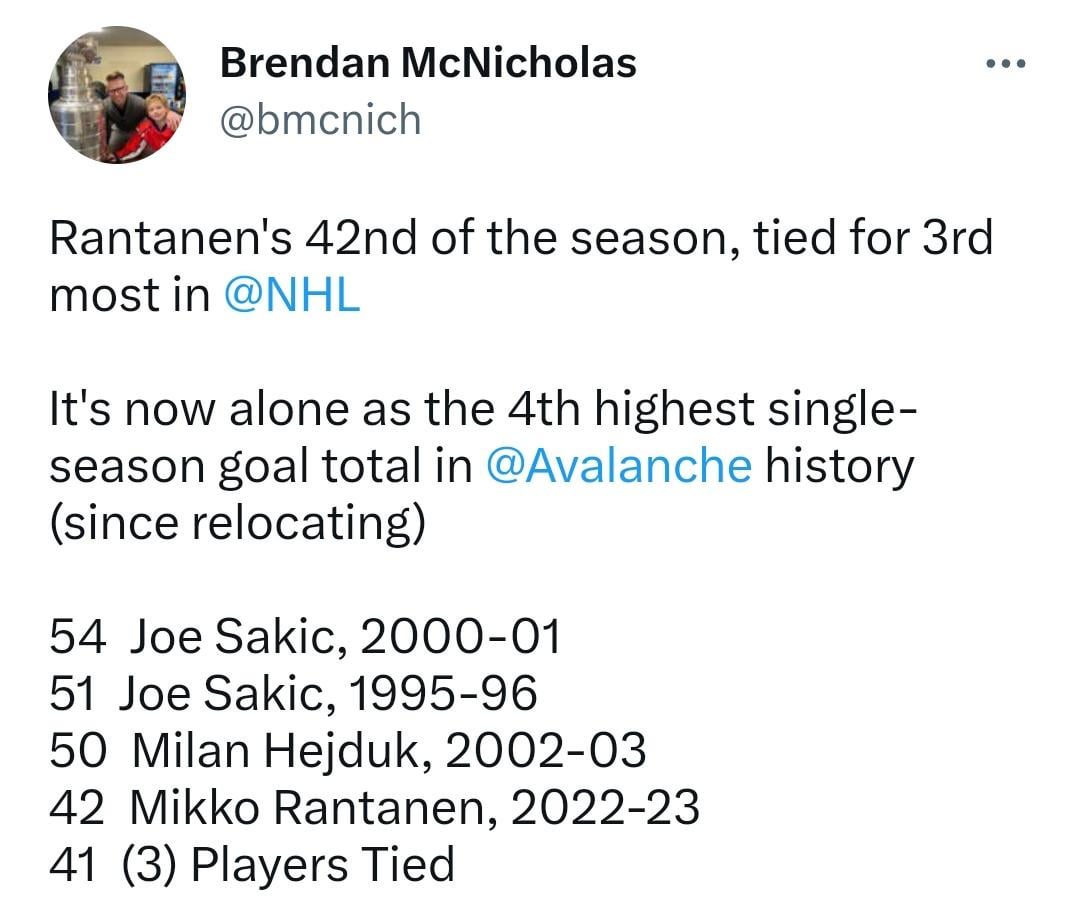
Task: Click the "41 (3) Players Tied" line
Action: 252,863
